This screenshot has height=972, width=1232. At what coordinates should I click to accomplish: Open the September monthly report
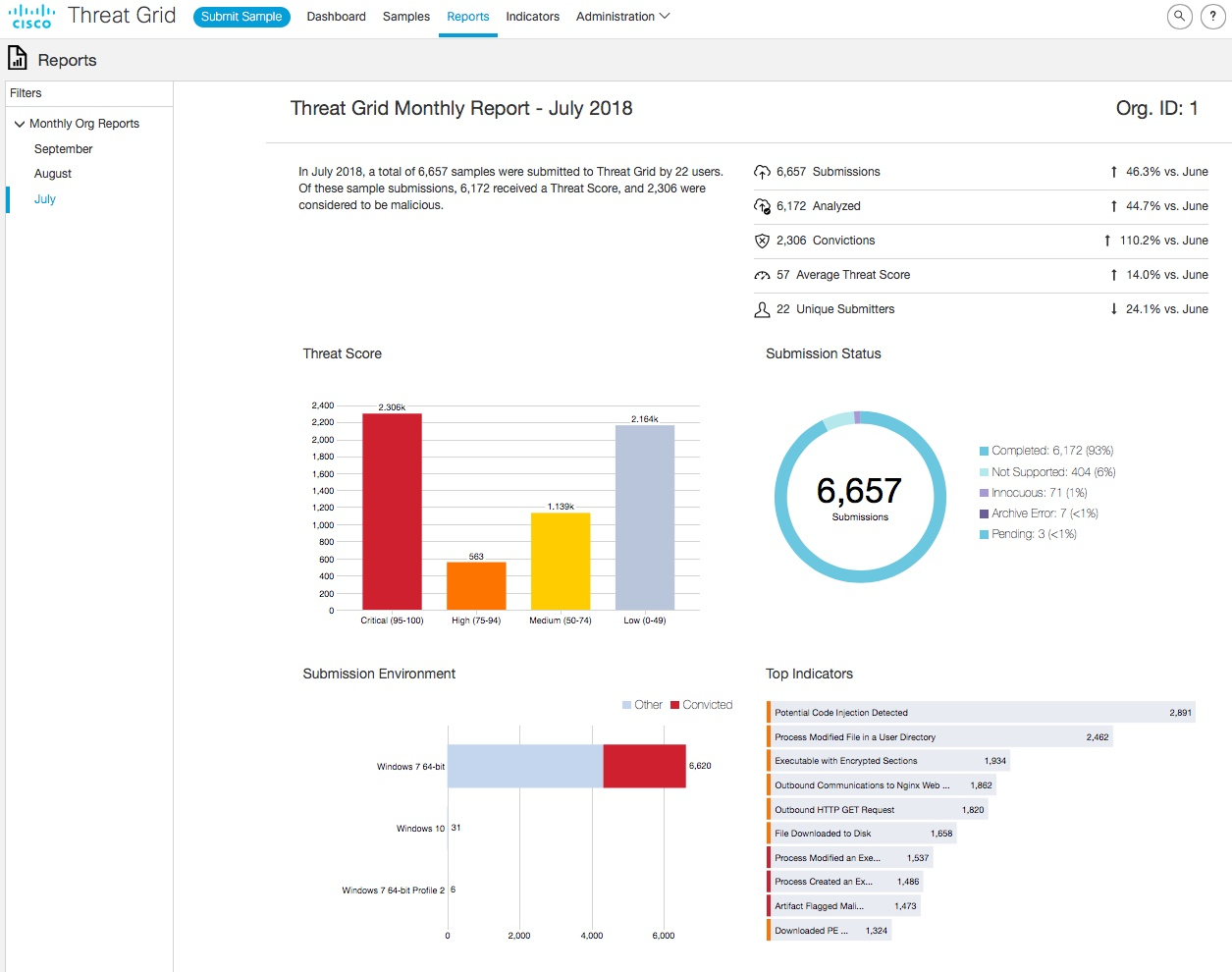(63, 149)
